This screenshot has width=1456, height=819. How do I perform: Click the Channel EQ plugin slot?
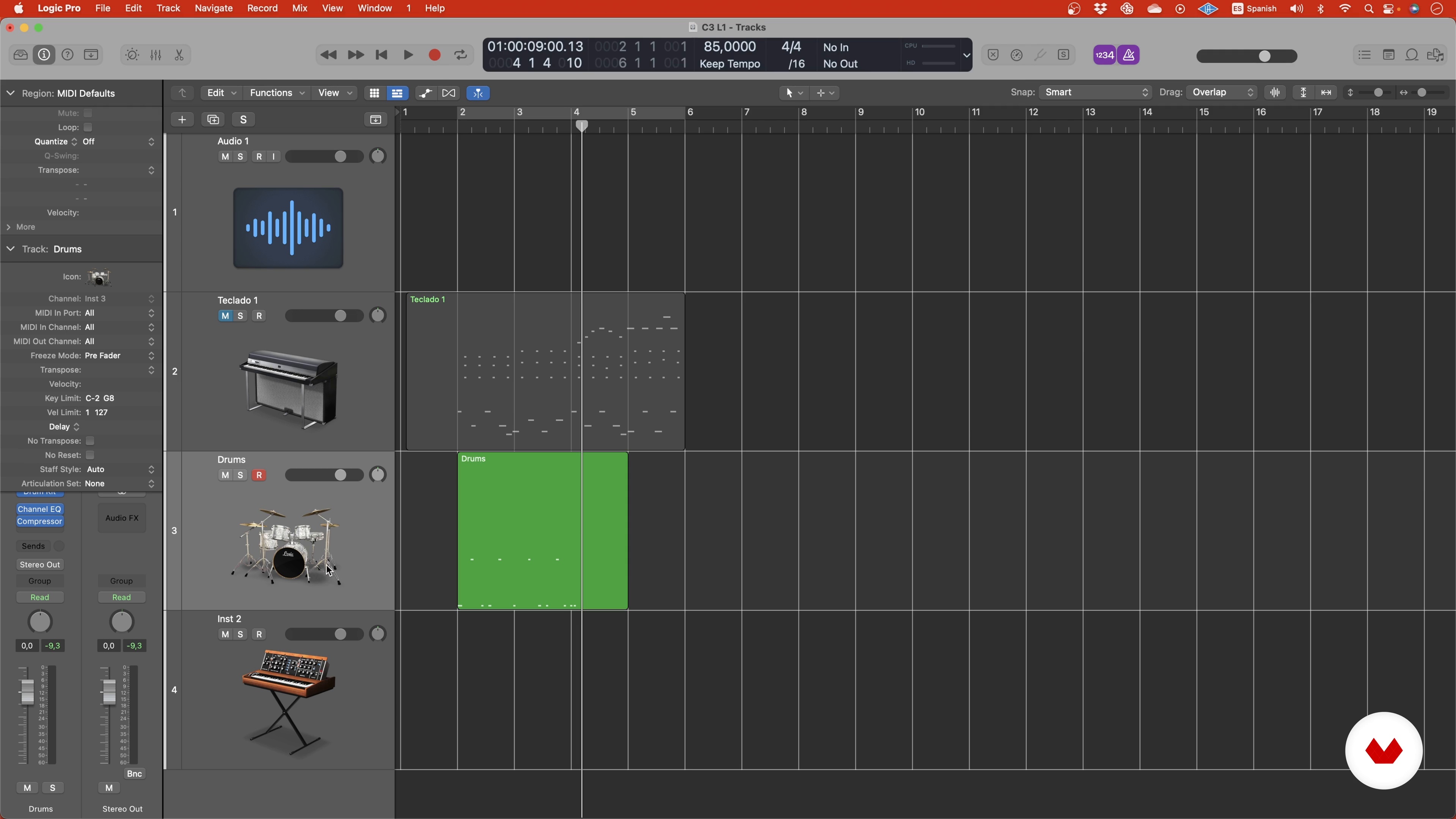[x=39, y=509]
